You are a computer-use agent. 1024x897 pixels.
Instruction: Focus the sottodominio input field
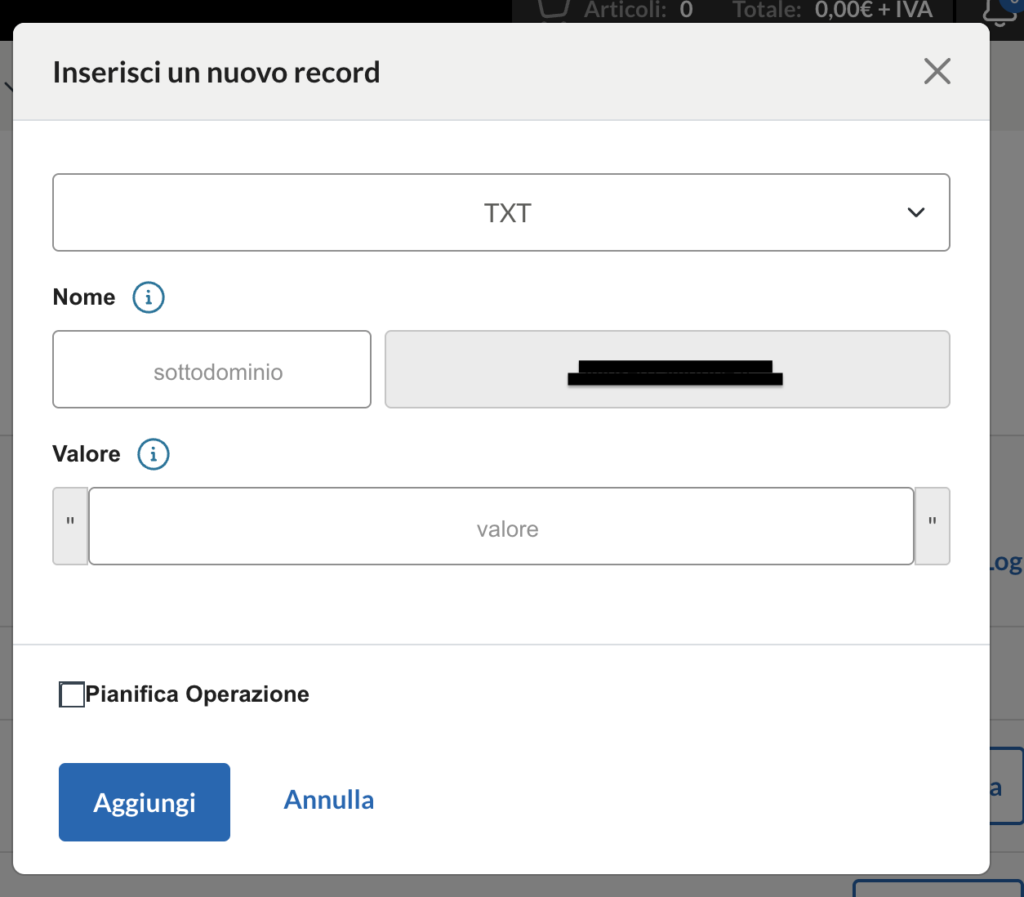[x=212, y=370]
